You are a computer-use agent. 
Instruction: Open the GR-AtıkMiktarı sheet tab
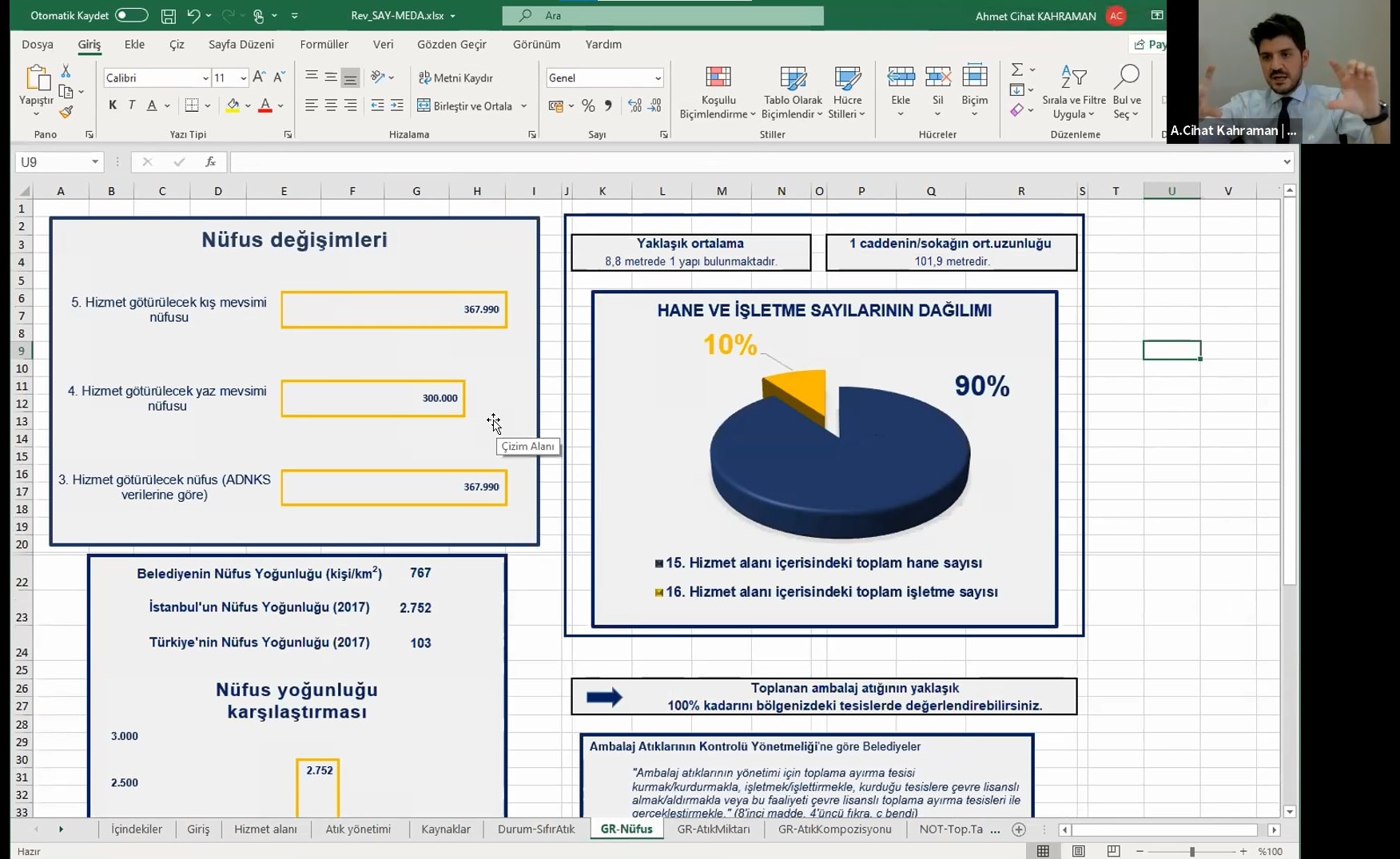pyautogui.click(x=714, y=829)
